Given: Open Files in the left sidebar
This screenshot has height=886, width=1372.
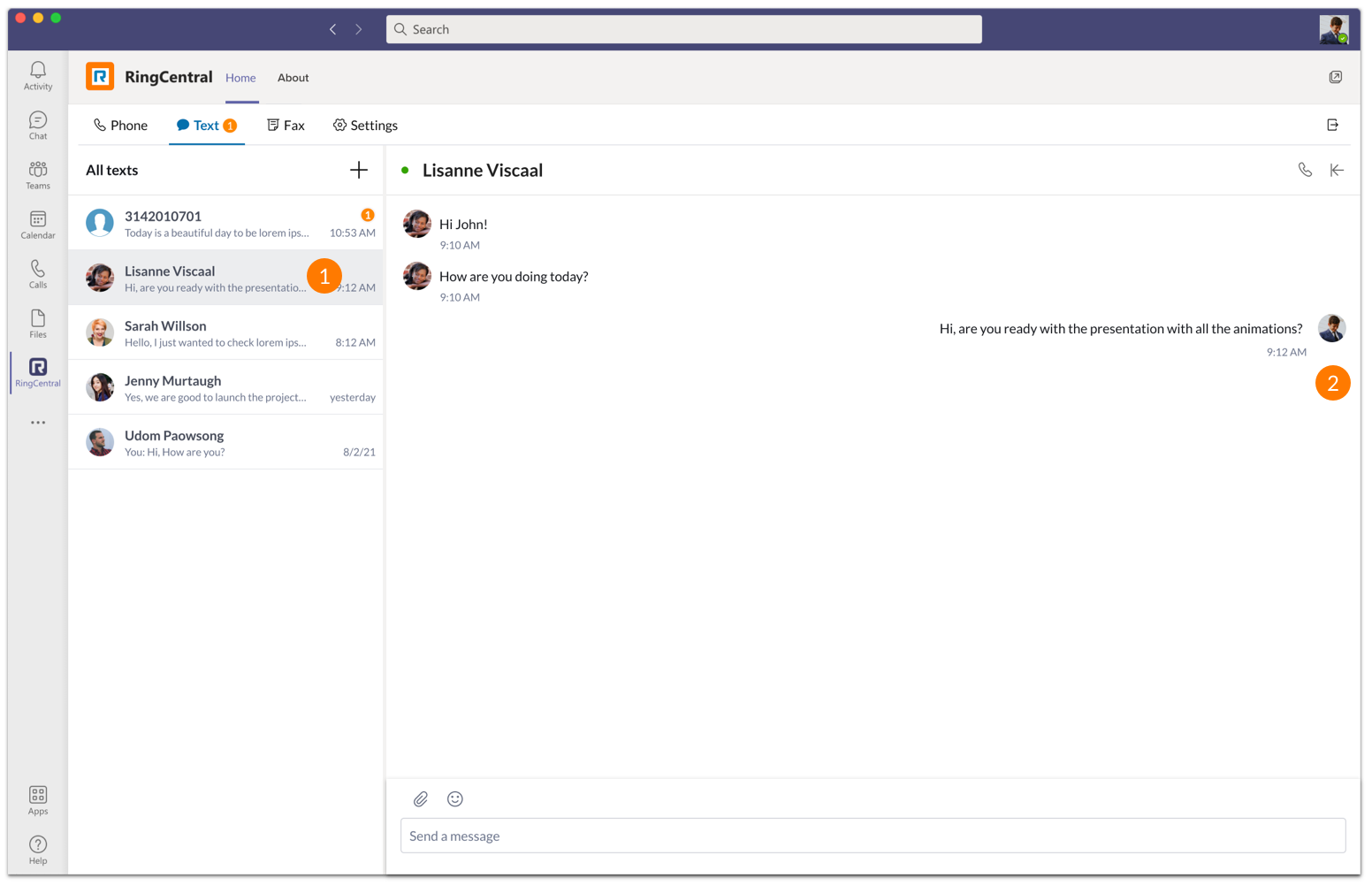Looking at the screenshot, I should point(38,323).
